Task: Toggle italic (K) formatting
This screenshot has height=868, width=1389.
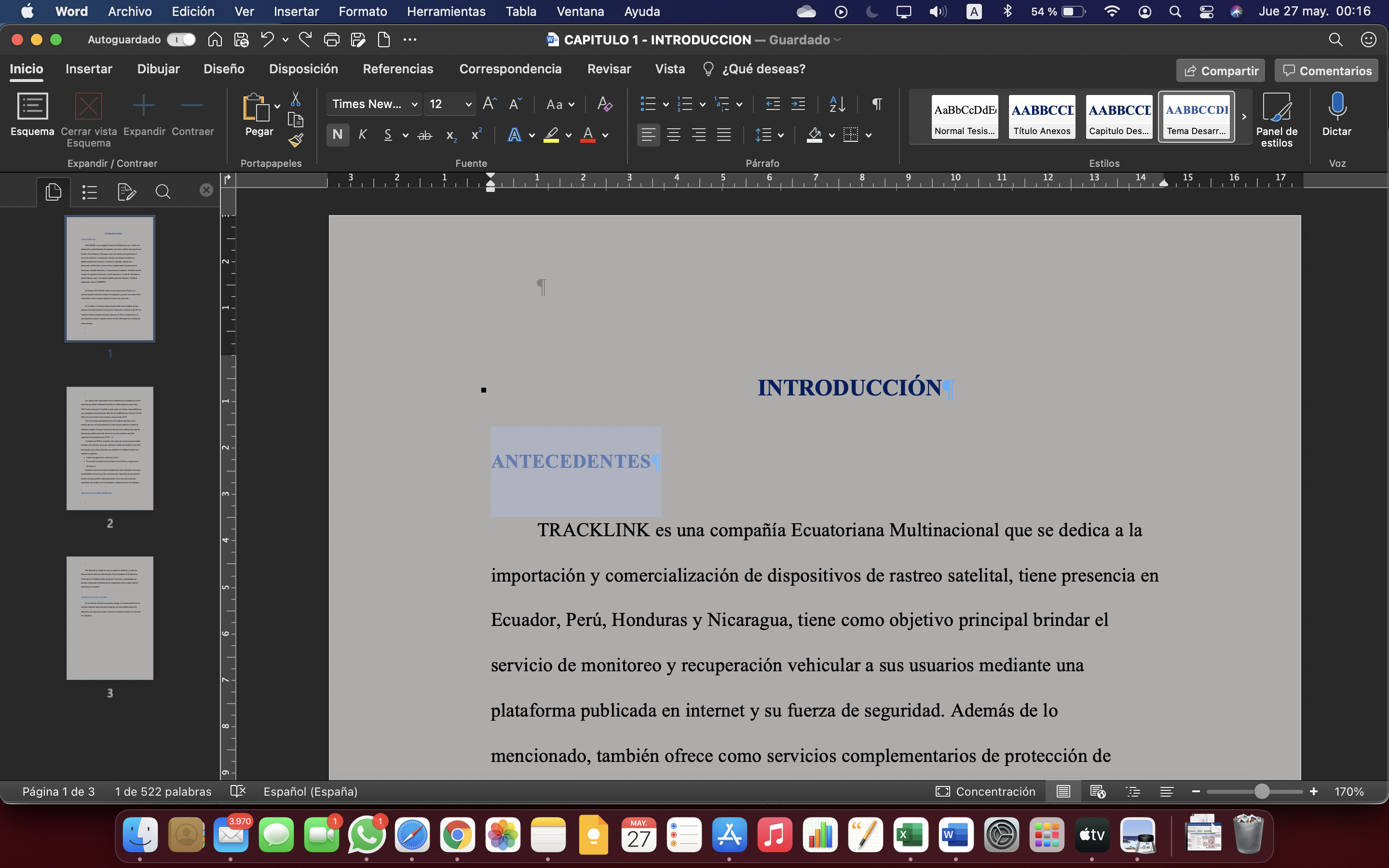Action: pyautogui.click(x=362, y=135)
